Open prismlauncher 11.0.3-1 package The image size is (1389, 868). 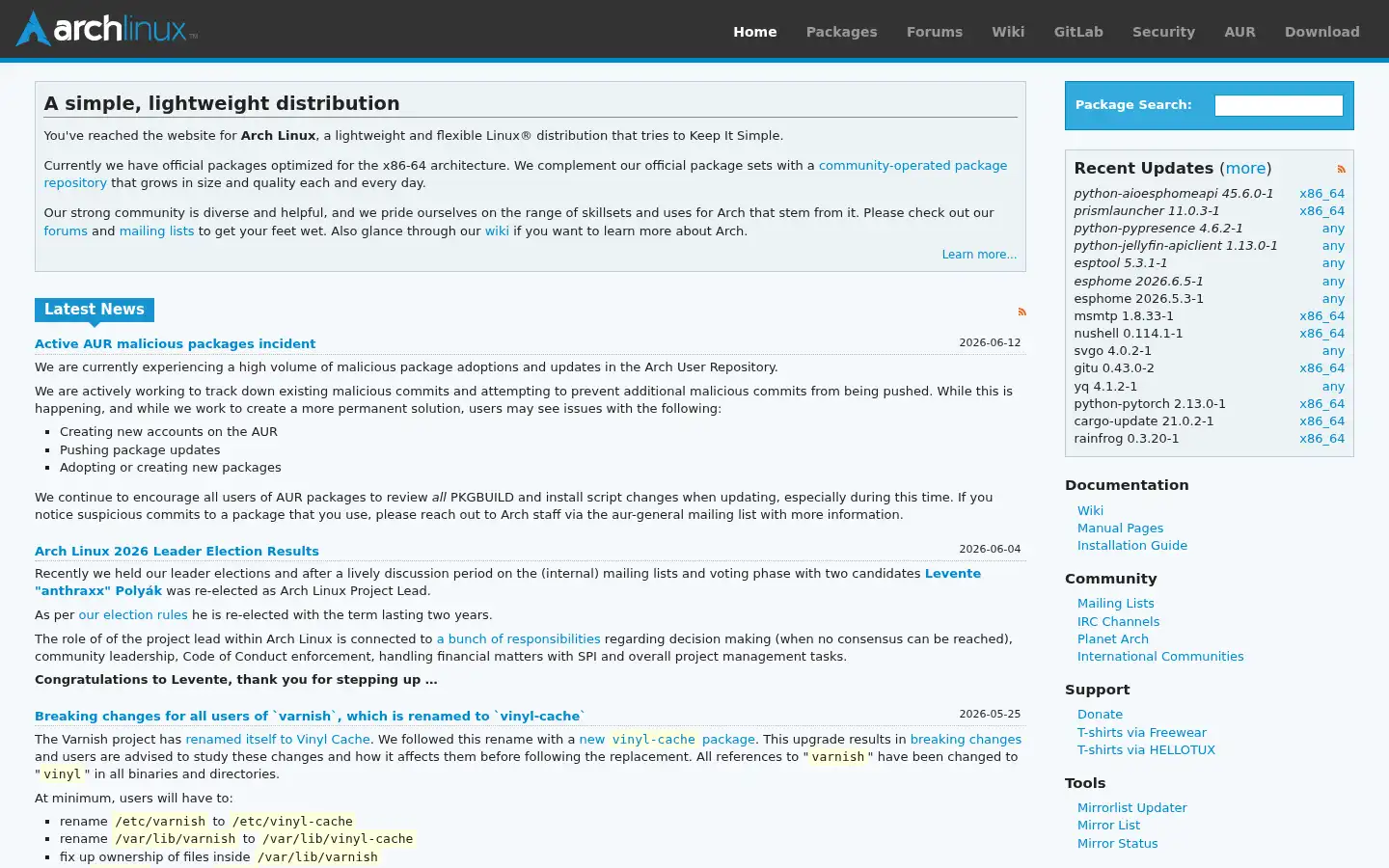(1146, 211)
